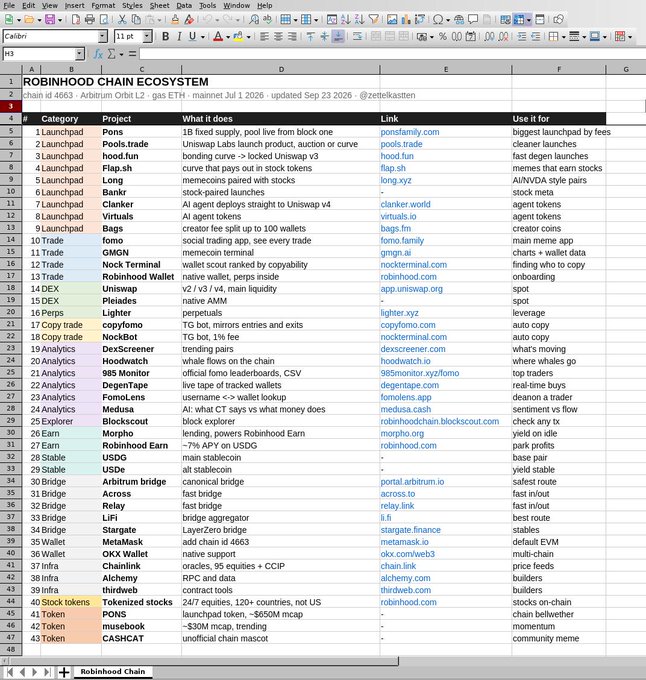The height and width of the screenshot is (680, 646).
Task: Apply the red font color swatch
Action: coord(218,36)
